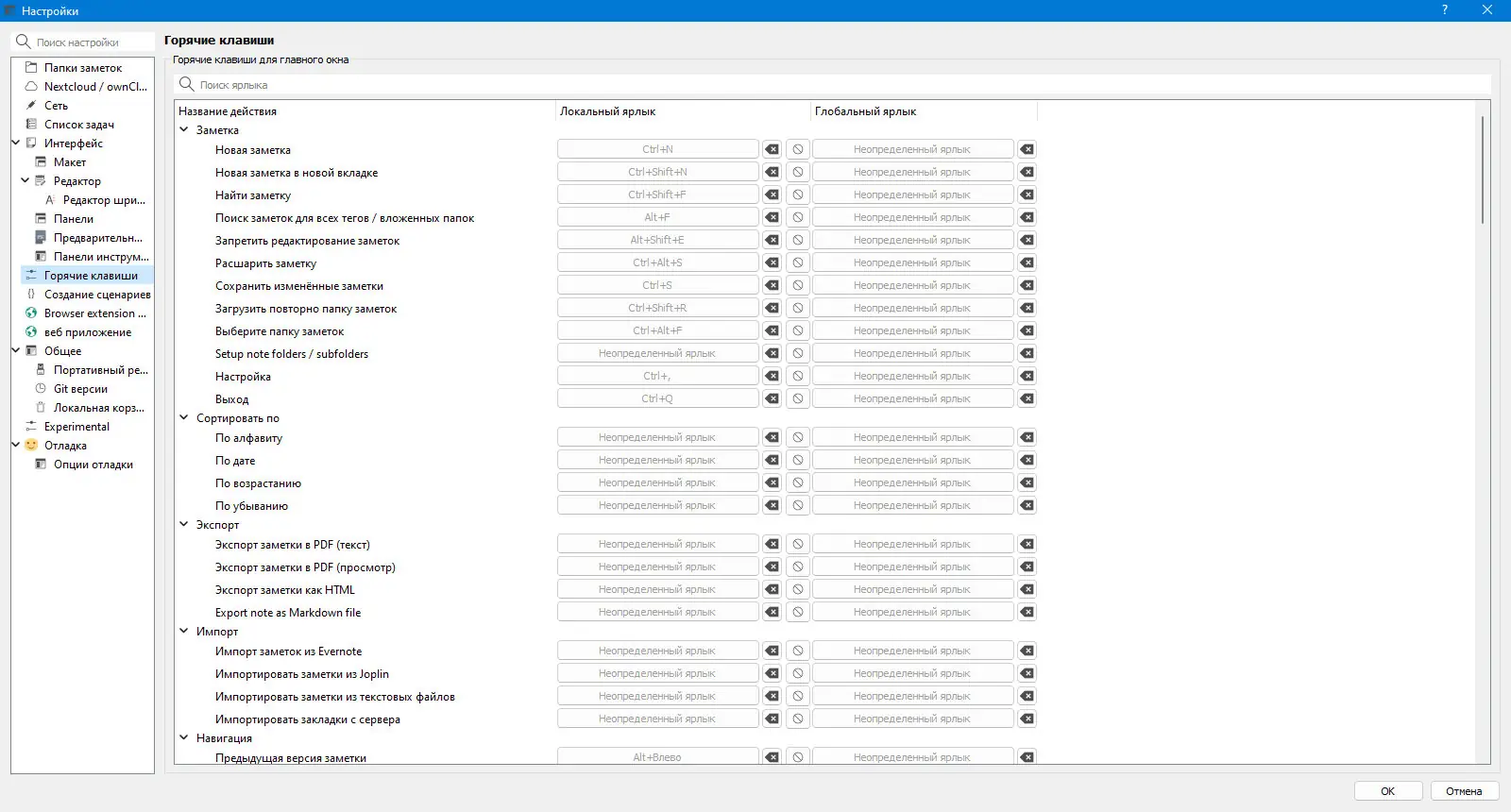Open the Панели settings page
Screen dimensions: 1511x812
click(74, 219)
